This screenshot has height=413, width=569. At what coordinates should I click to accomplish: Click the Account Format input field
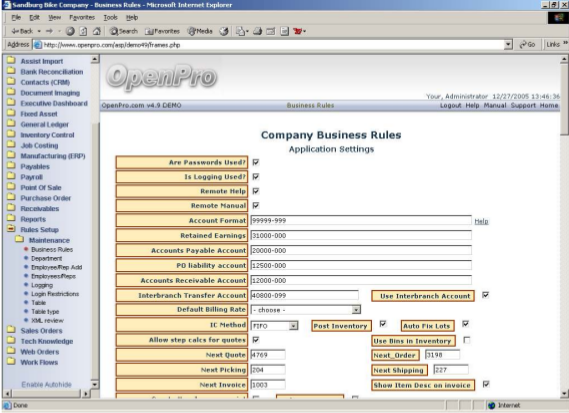pos(361,220)
